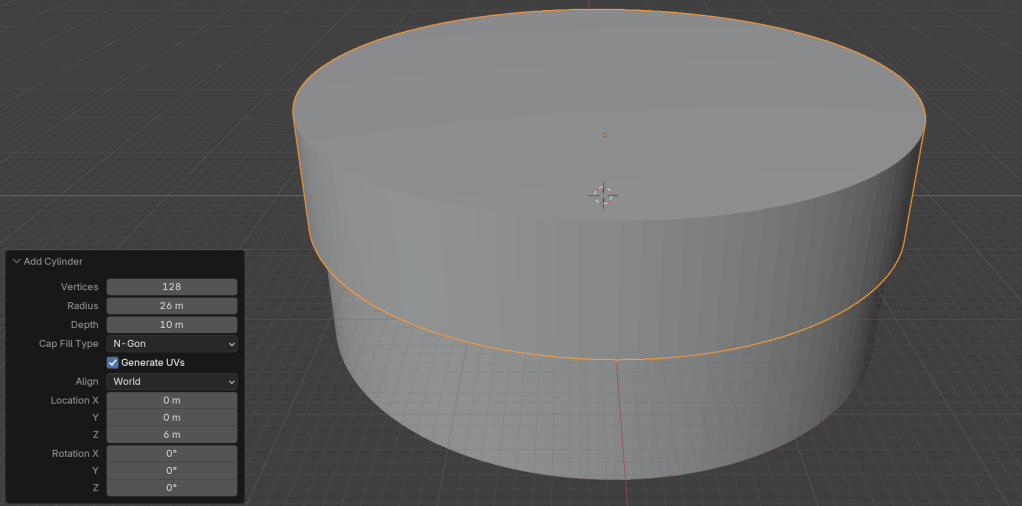Click the 3D cursor crosshair icon
This screenshot has width=1022, height=506.
(x=604, y=195)
